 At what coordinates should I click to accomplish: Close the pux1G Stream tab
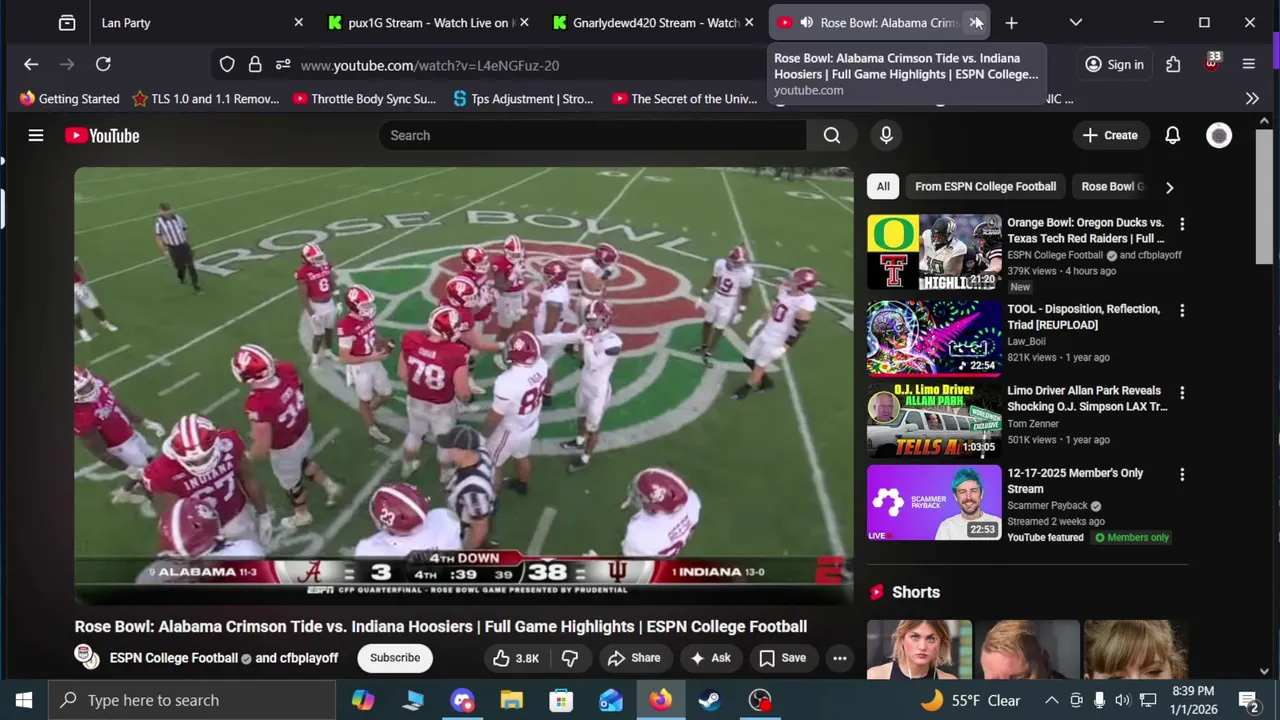point(525,22)
